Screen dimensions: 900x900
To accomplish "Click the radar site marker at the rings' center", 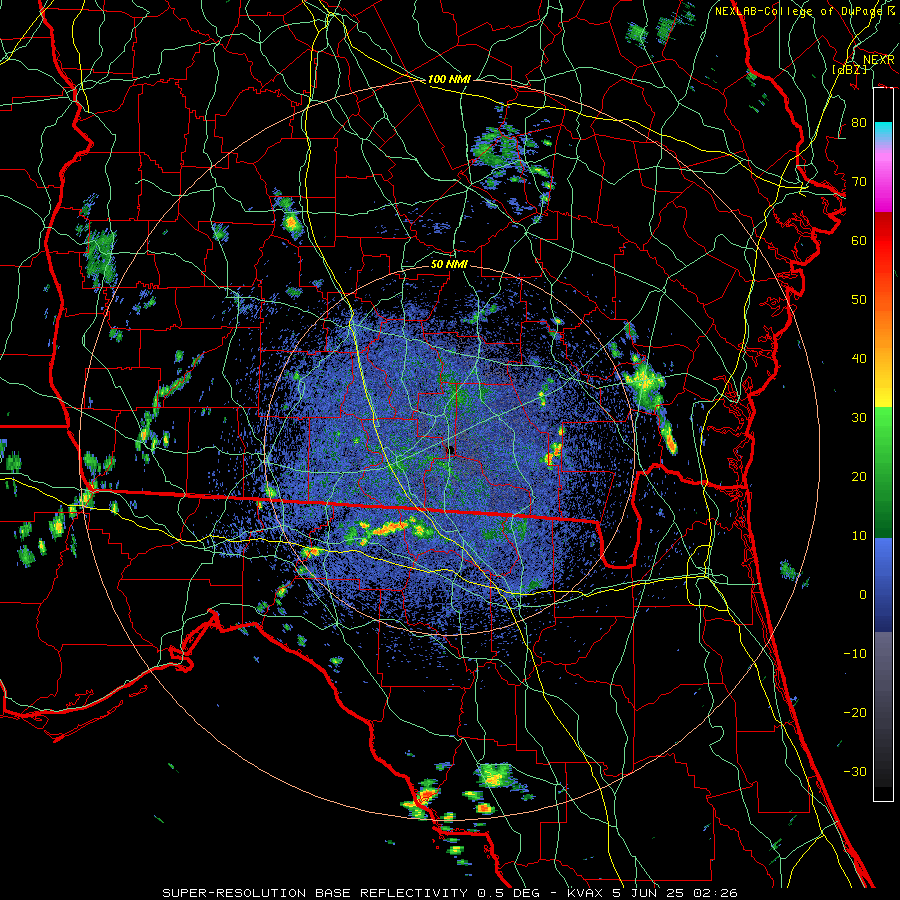I will [451, 450].
